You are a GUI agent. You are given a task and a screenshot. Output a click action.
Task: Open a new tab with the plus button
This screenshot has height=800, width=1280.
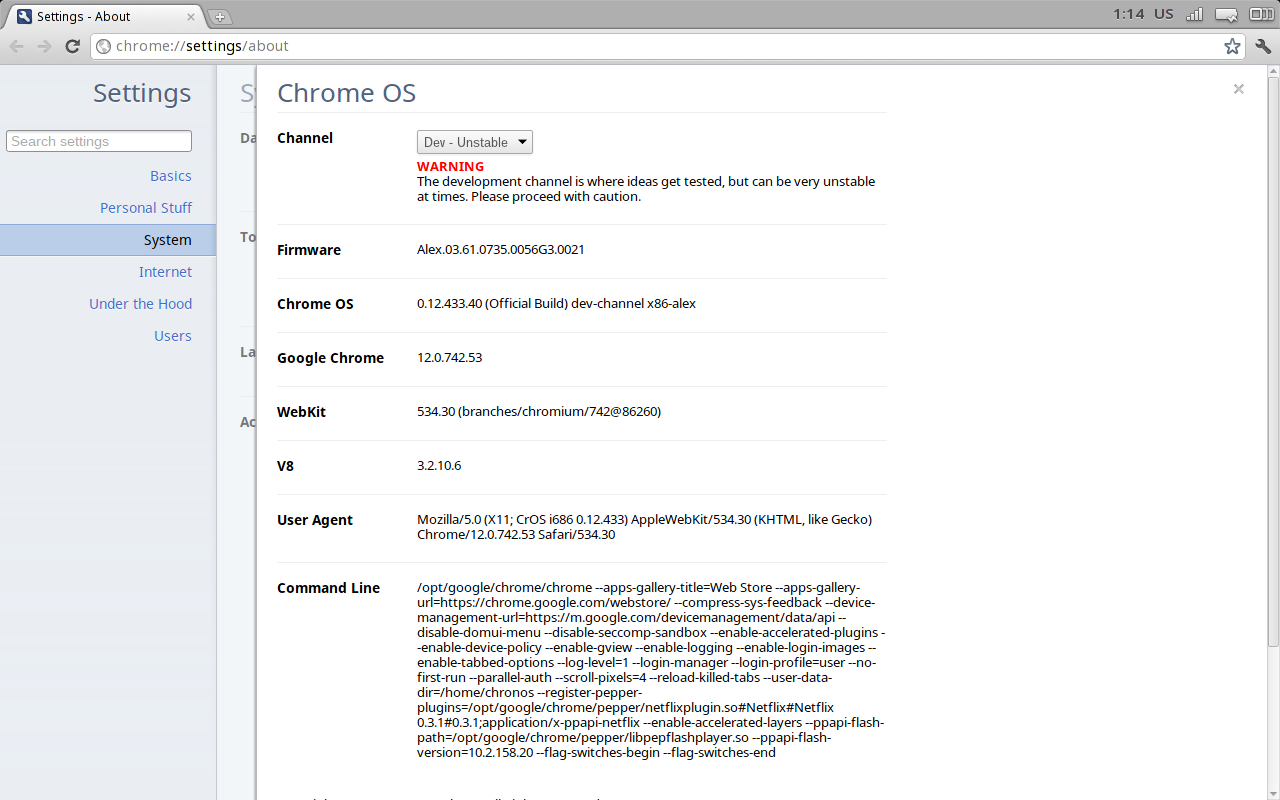[219, 17]
